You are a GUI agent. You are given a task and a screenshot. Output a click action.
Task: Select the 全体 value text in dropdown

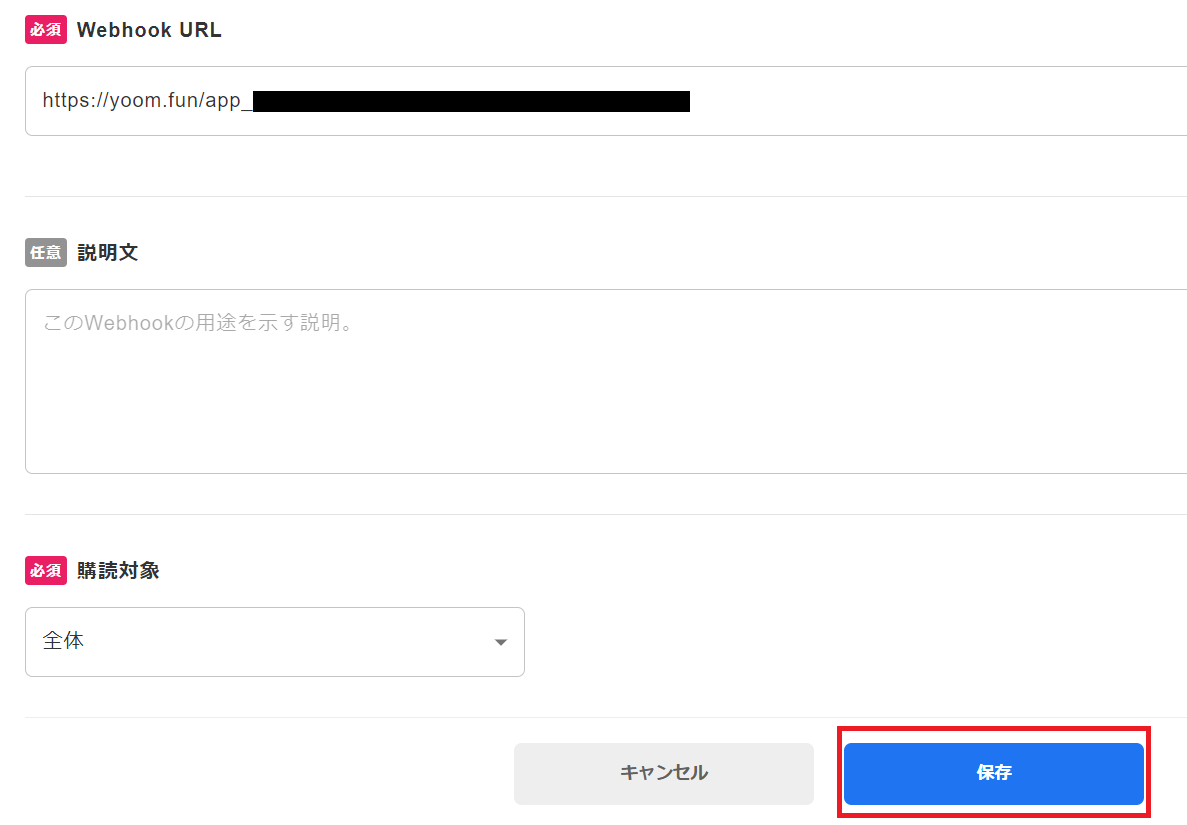tap(63, 642)
